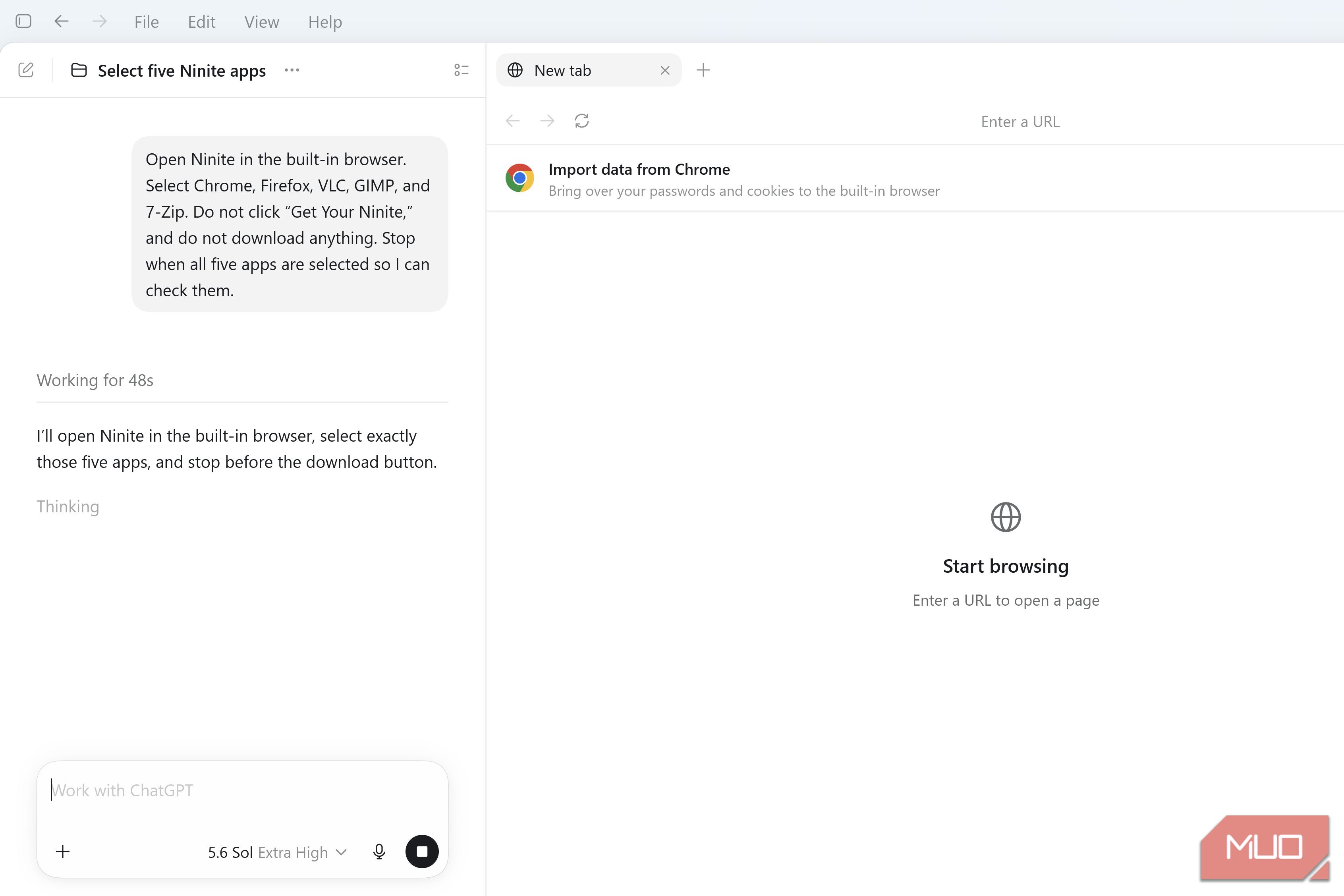
Task: Add a new browser tab
Action: point(703,70)
